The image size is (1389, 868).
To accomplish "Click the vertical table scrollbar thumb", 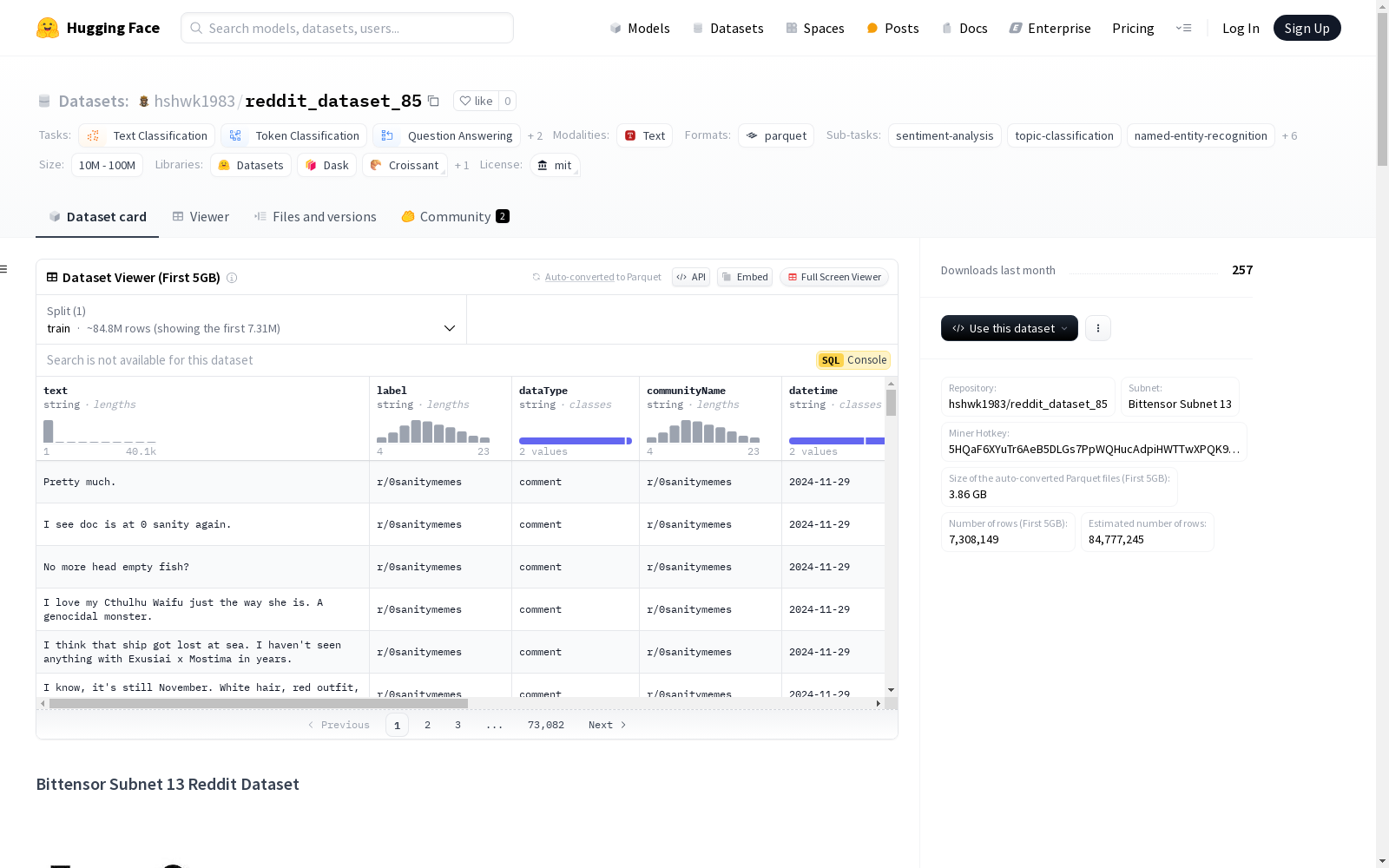I will [x=891, y=403].
